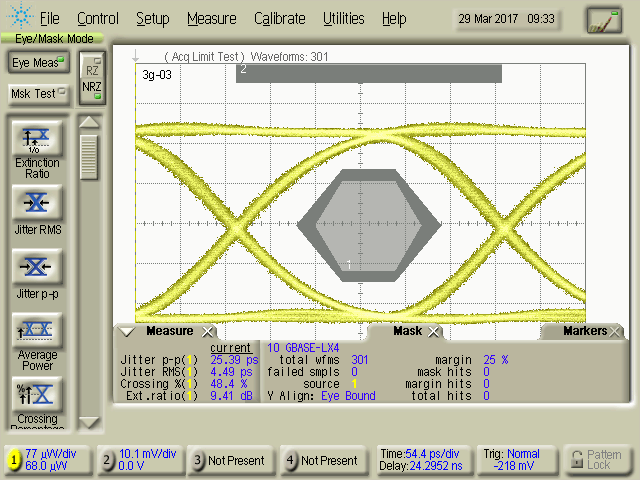This screenshot has height=480, width=640.
Task: Enable the Msk Test mode button
Action: coord(37,93)
